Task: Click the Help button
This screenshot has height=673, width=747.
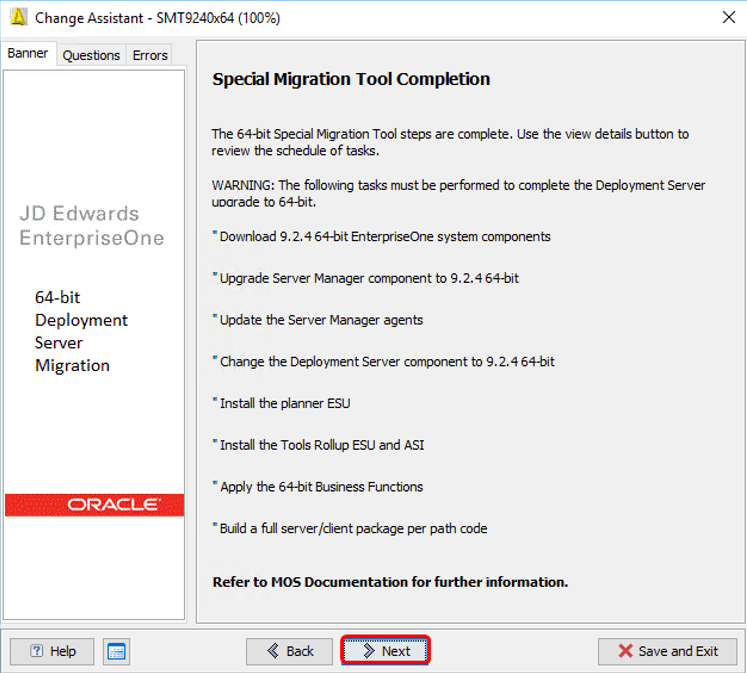Action: (x=52, y=651)
